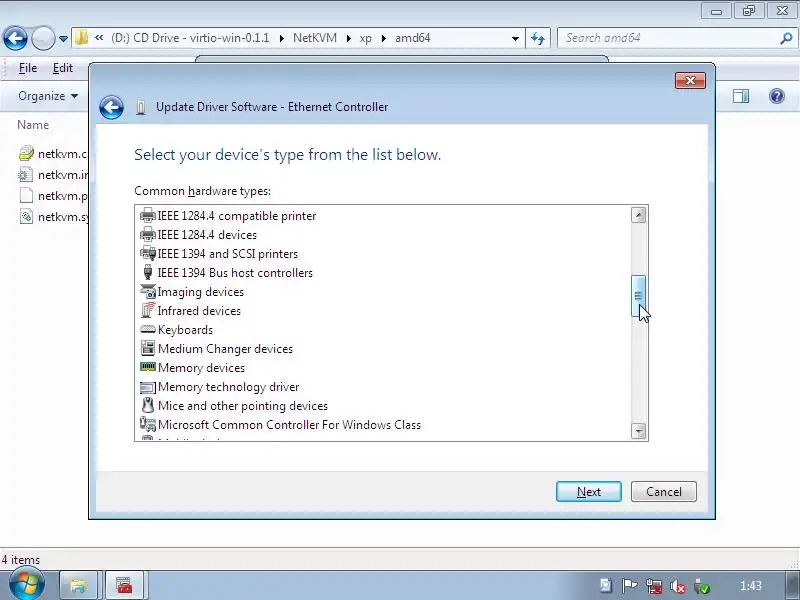Select Mice and other pointing devices
This screenshot has height=600, width=800.
(243, 406)
